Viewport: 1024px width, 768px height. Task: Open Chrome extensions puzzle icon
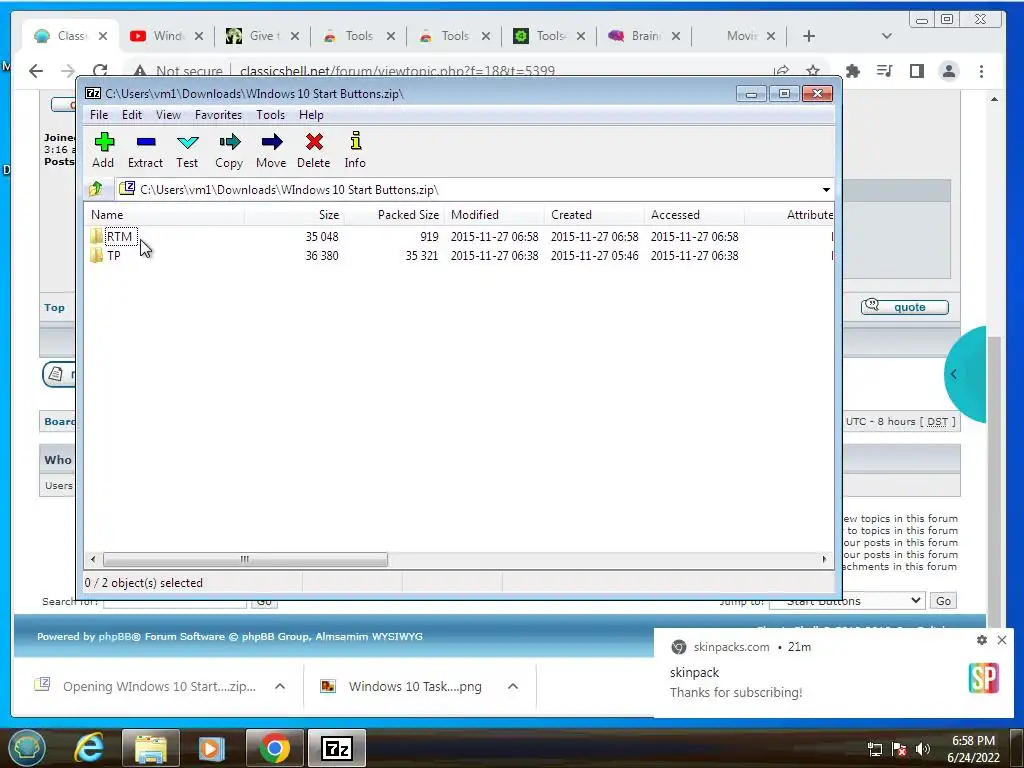pyautogui.click(x=852, y=71)
